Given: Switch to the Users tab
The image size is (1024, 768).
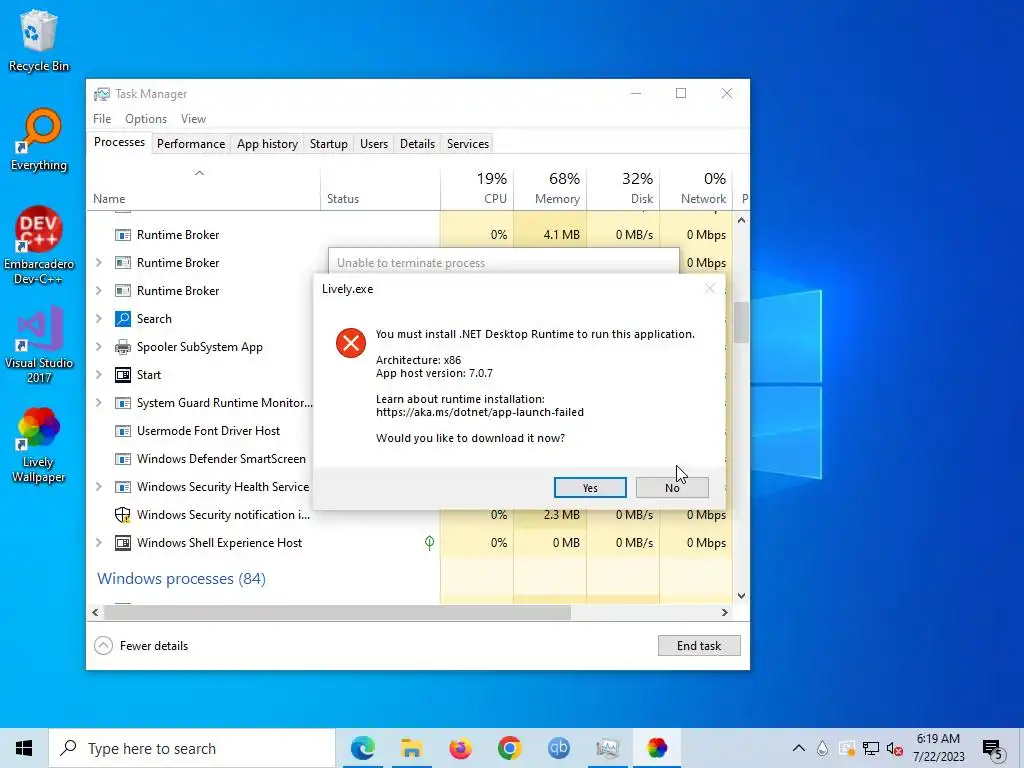Looking at the screenshot, I should pos(374,144).
